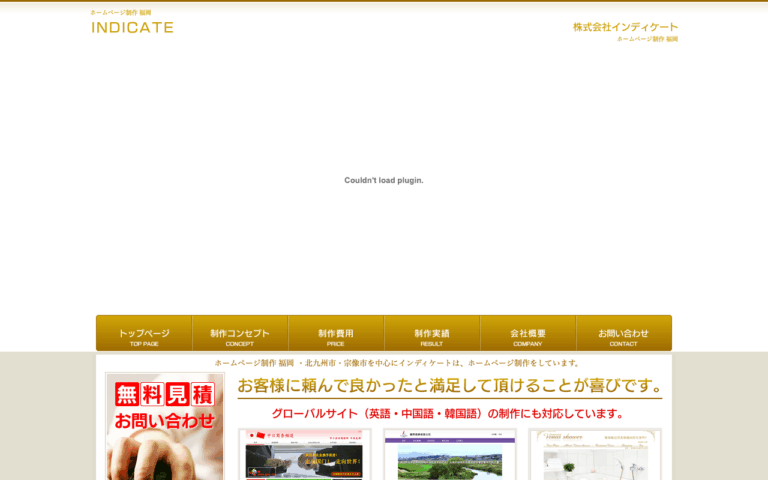
Task: Open トップページ TOP PAGE menu item
Action: (144, 333)
